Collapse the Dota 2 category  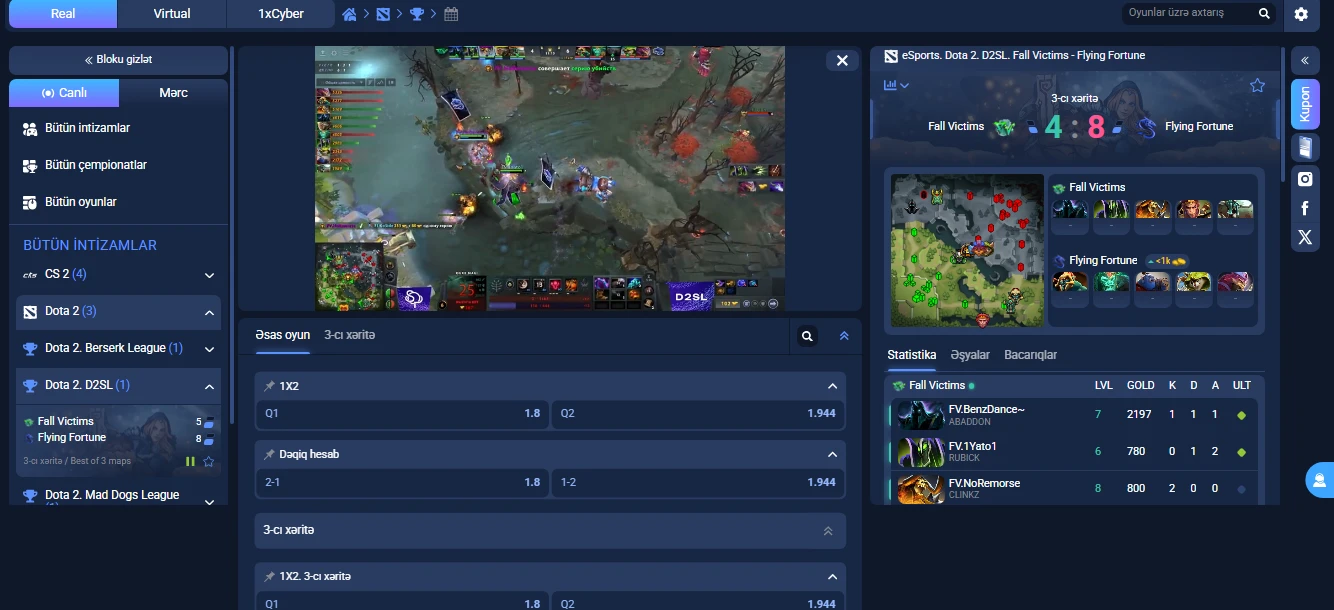(x=210, y=312)
